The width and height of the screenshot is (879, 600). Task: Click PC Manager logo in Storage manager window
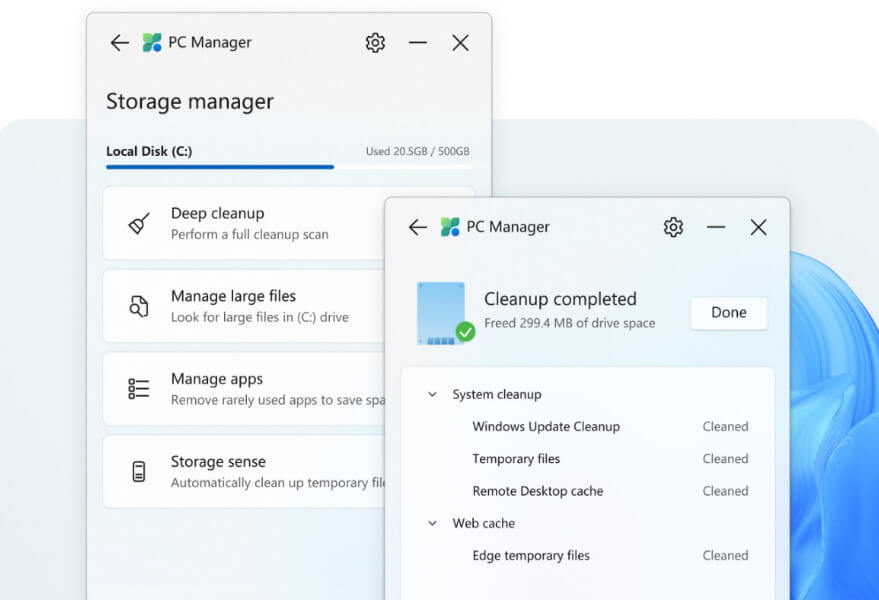pos(152,43)
